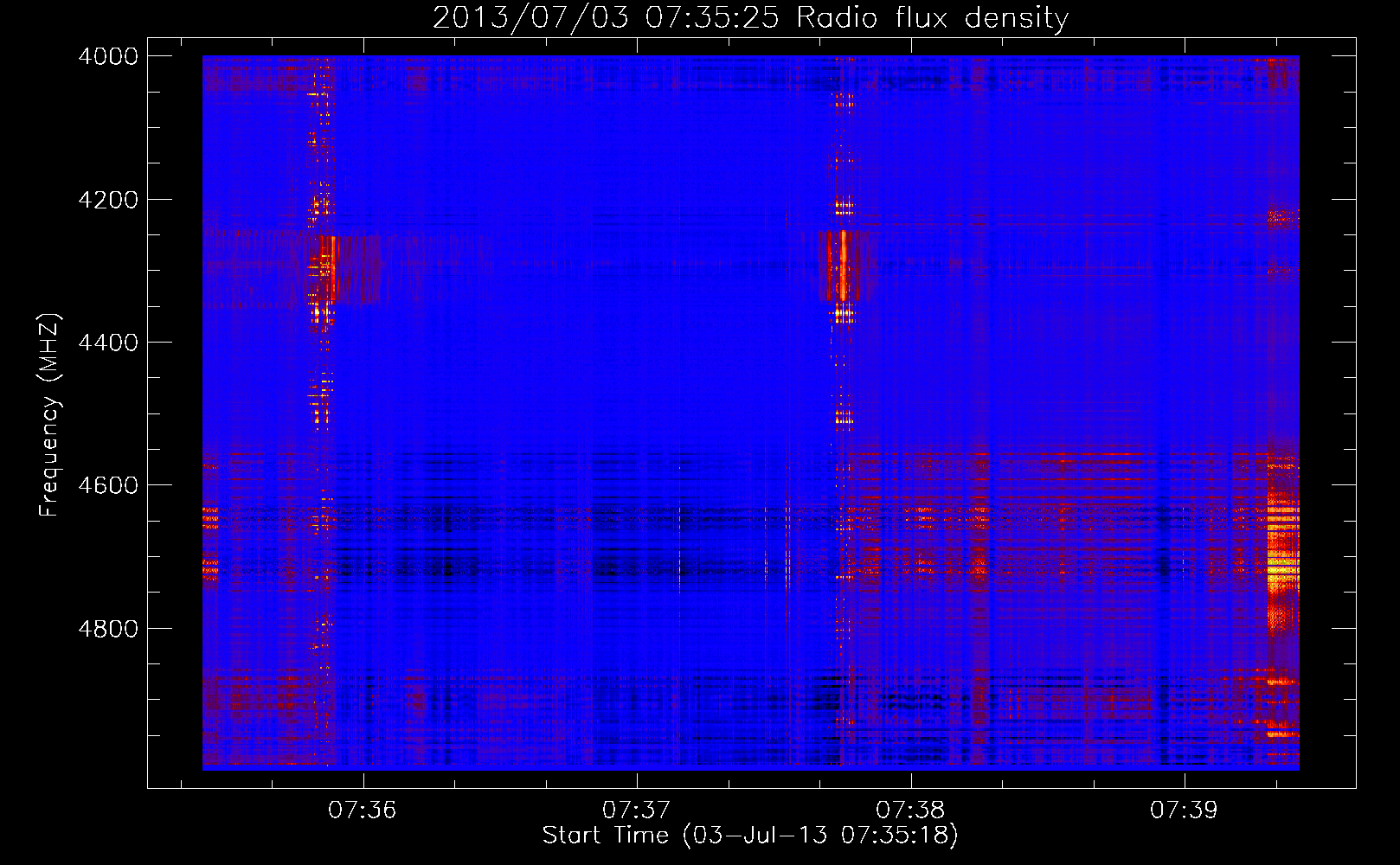
Task: Select the 'Frequency (MHZ)' y-axis label
Action: tap(49, 415)
